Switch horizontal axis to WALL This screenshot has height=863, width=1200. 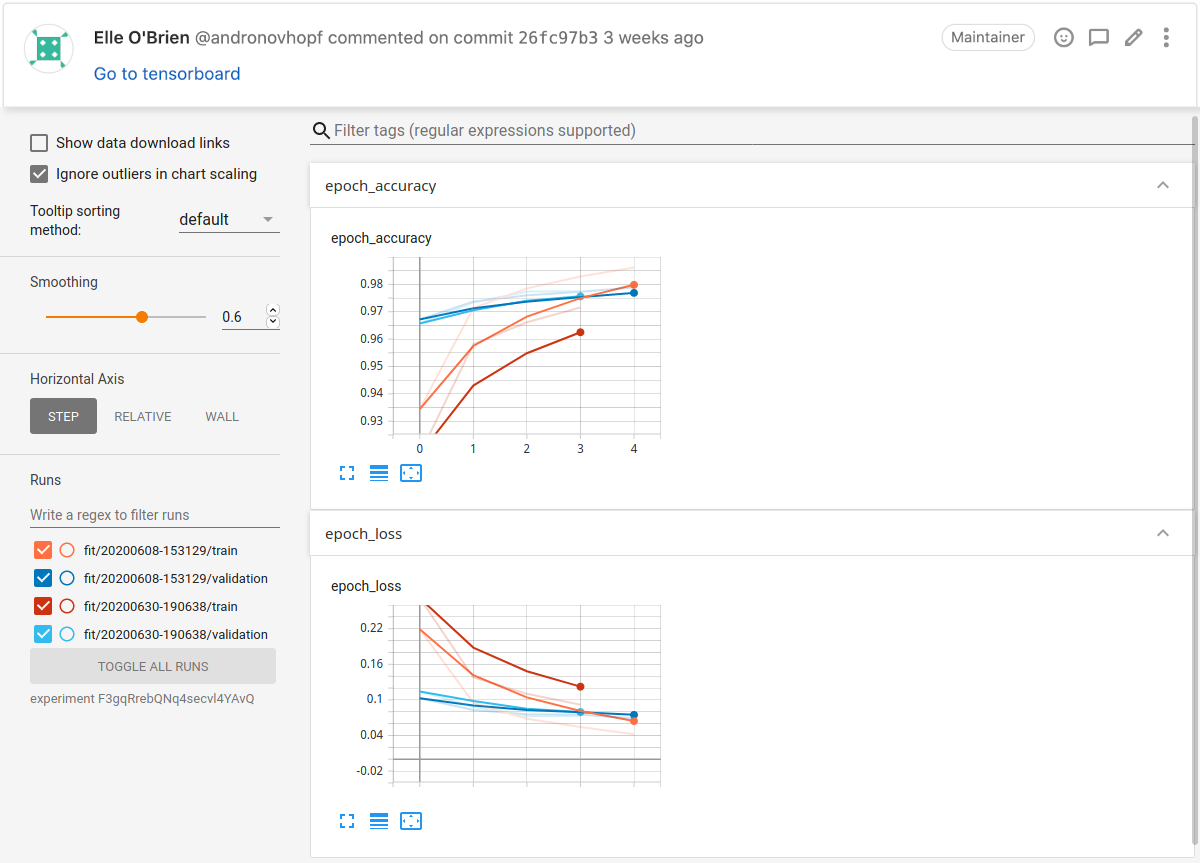tap(222, 416)
